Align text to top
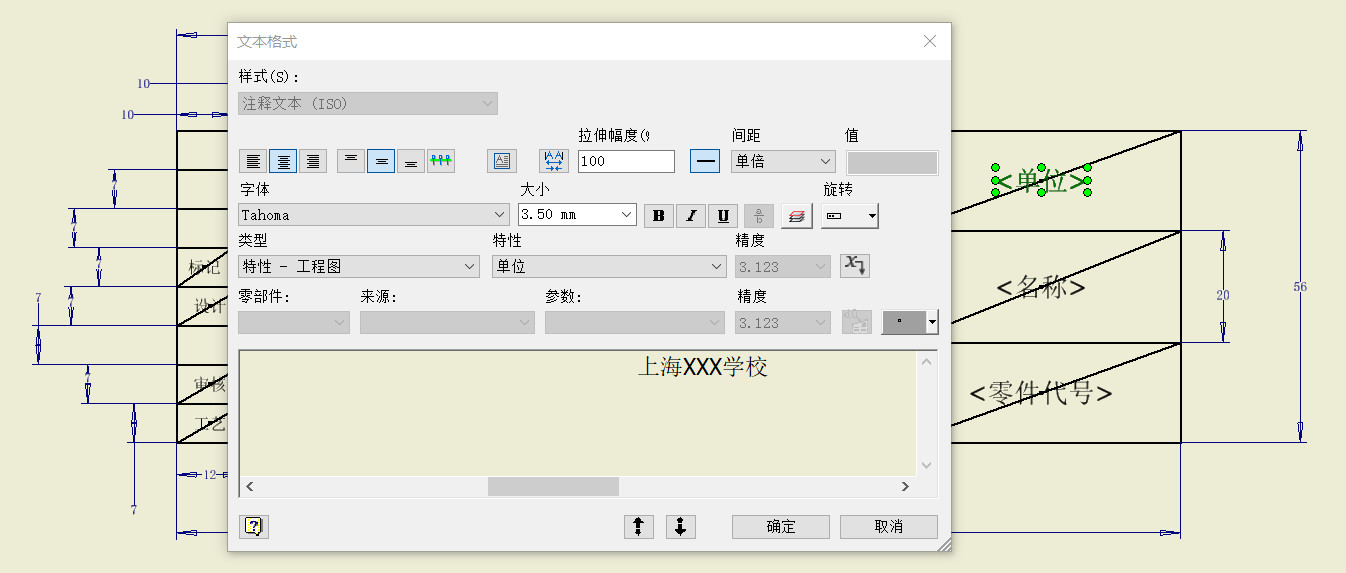The height and width of the screenshot is (573, 1346). tap(351, 161)
